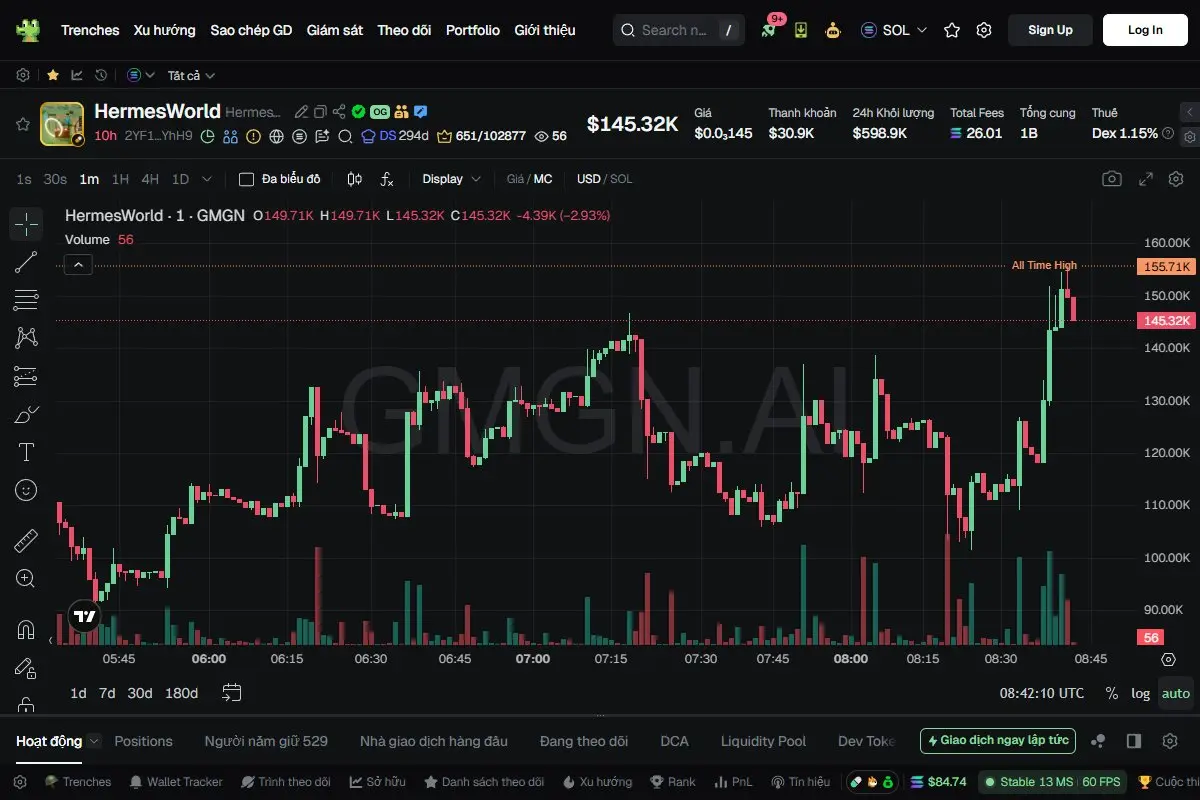Screen dimensions: 1200x800
Task: Open the Xu hướng menu
Action: coord(165,30)
